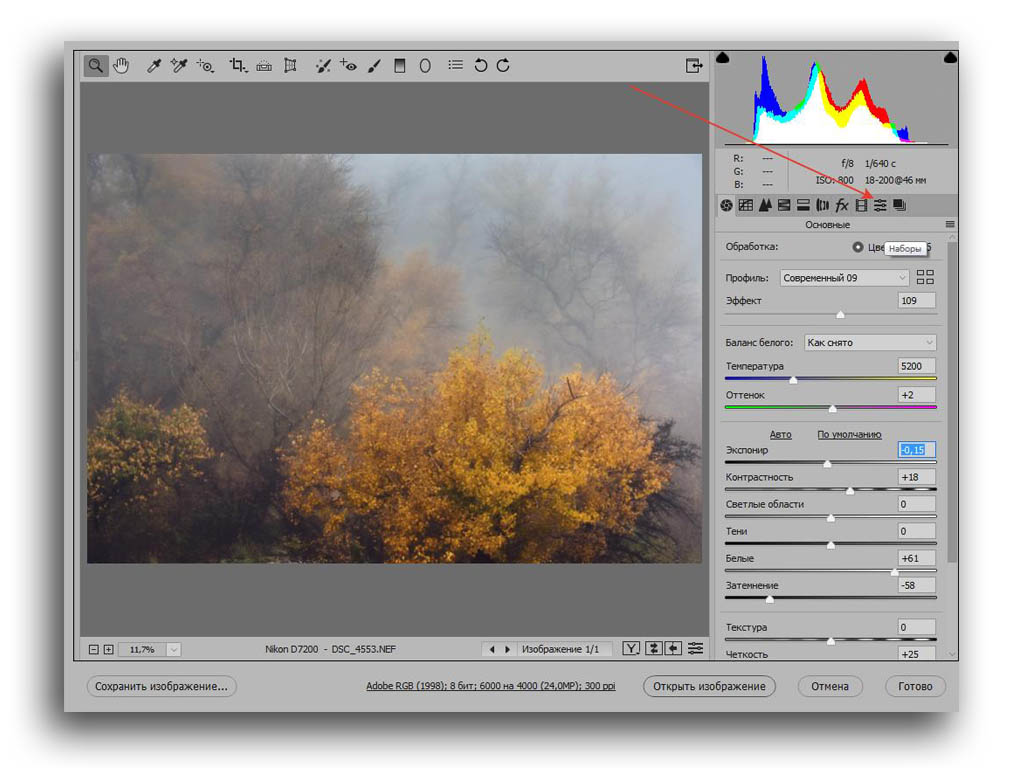This screenshot has width=1024, height=768.
Task: Select the Hand tool in the toolbar
Action: (121, 66)
